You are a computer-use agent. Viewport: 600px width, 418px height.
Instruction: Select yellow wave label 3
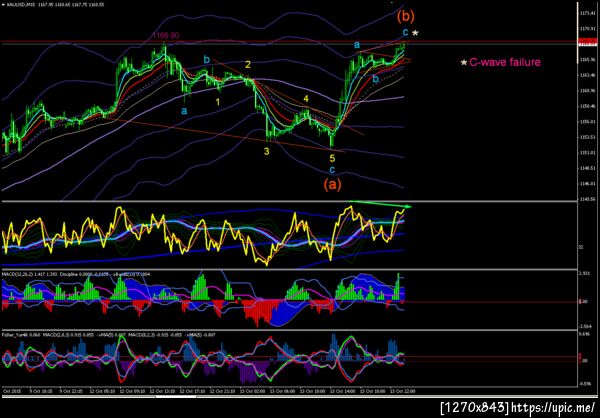point(266,151)
